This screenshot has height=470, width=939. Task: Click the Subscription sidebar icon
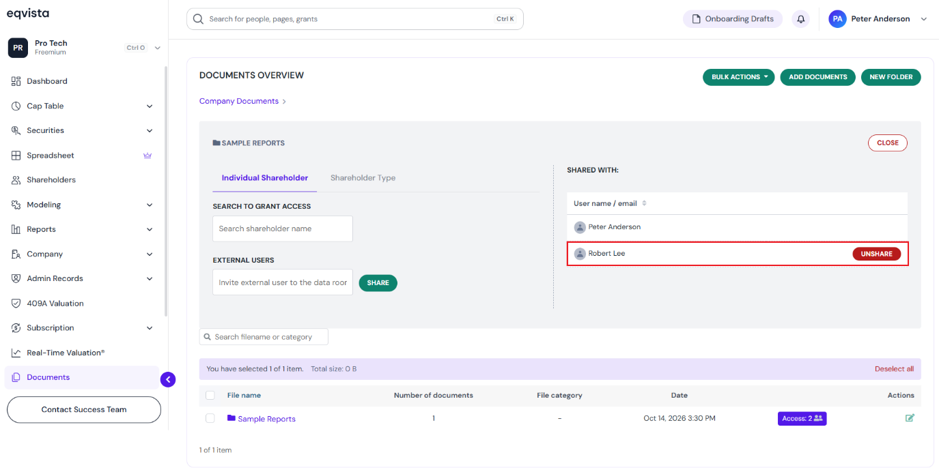click(16, 328)
